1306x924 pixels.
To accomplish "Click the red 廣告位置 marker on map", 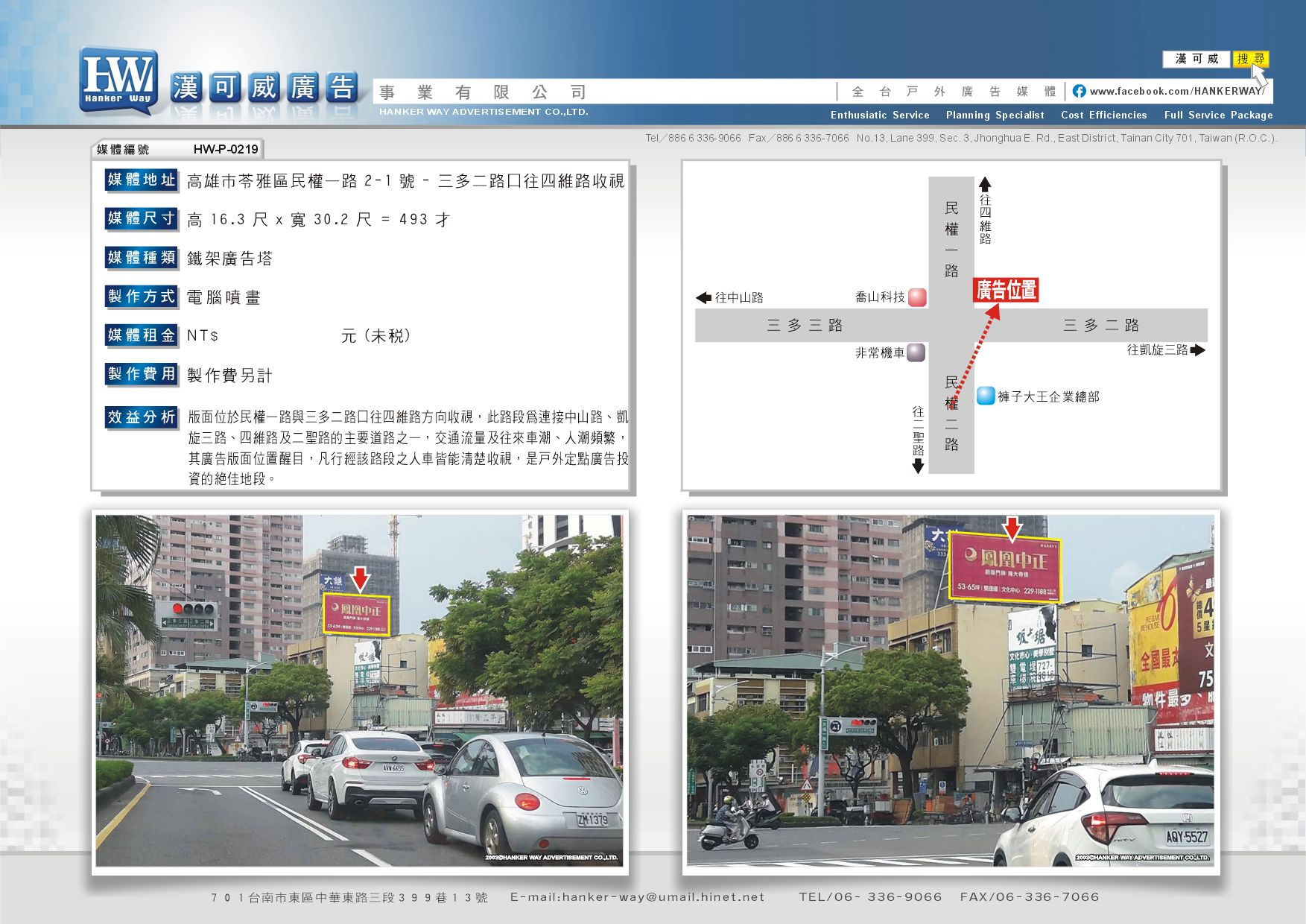I will 1006,290.
